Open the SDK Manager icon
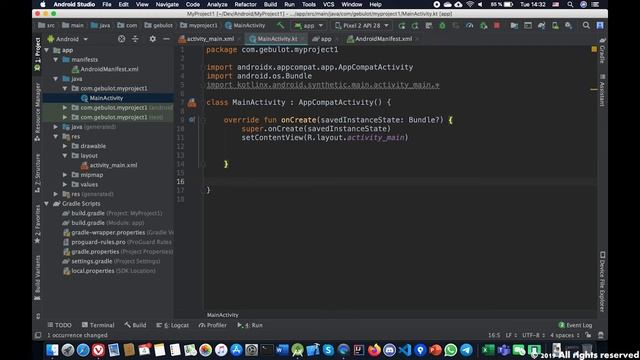This screenshot has height=360, width=640. click(569, 26)
